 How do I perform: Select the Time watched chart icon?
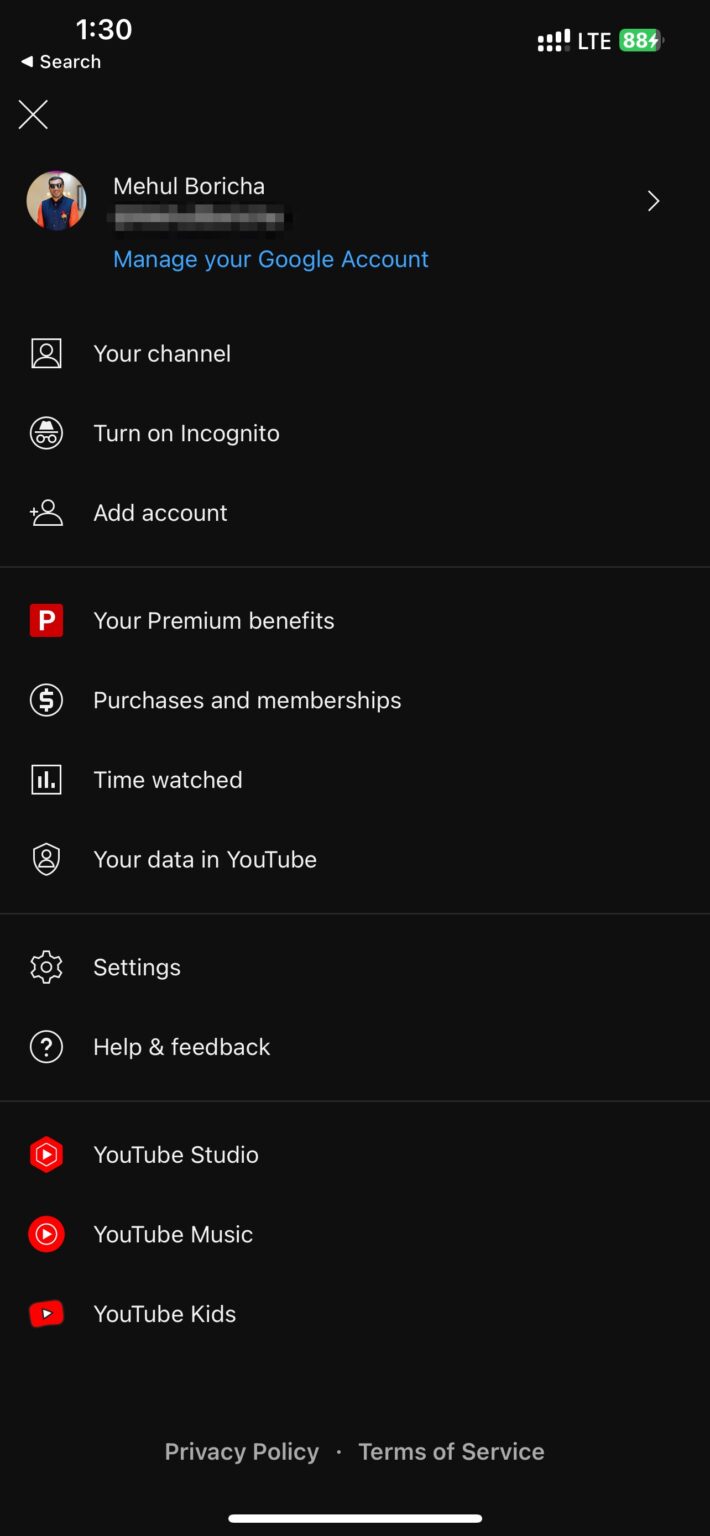point(46,779)
